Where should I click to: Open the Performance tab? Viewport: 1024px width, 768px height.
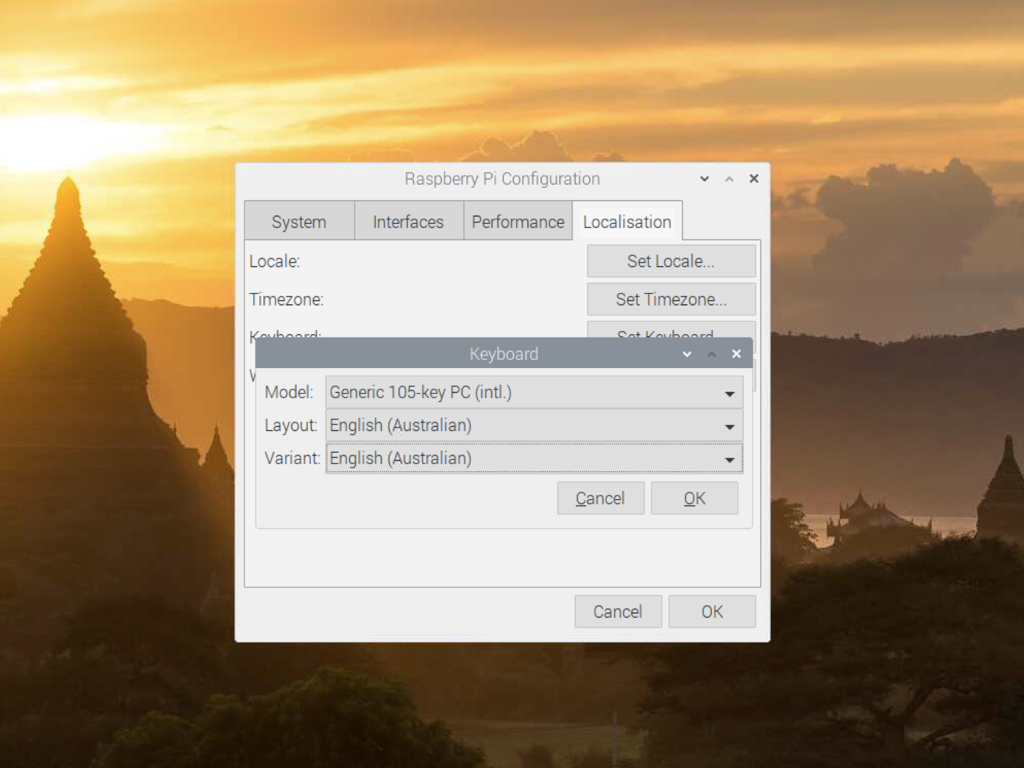518,221
